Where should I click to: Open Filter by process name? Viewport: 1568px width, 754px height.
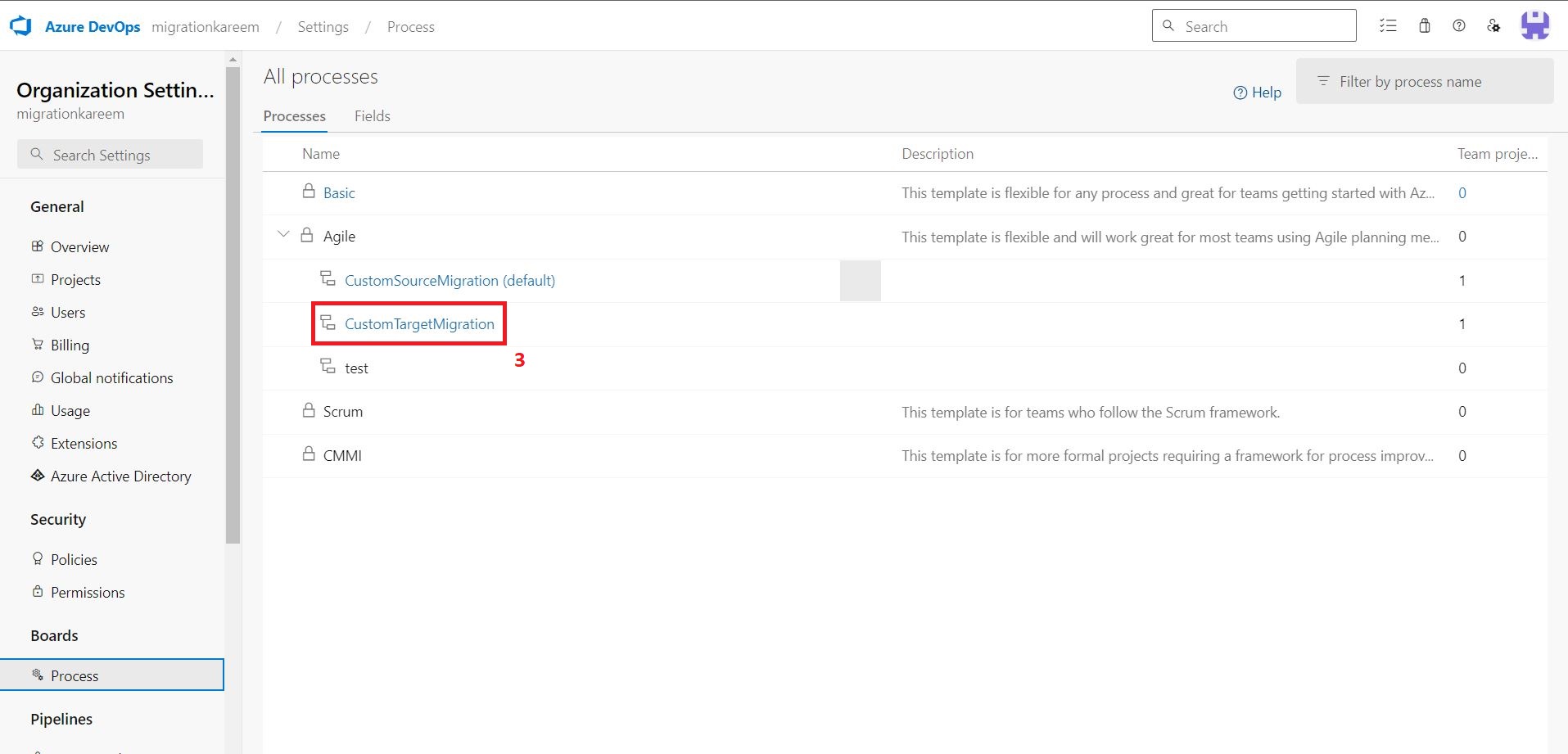1425,81
